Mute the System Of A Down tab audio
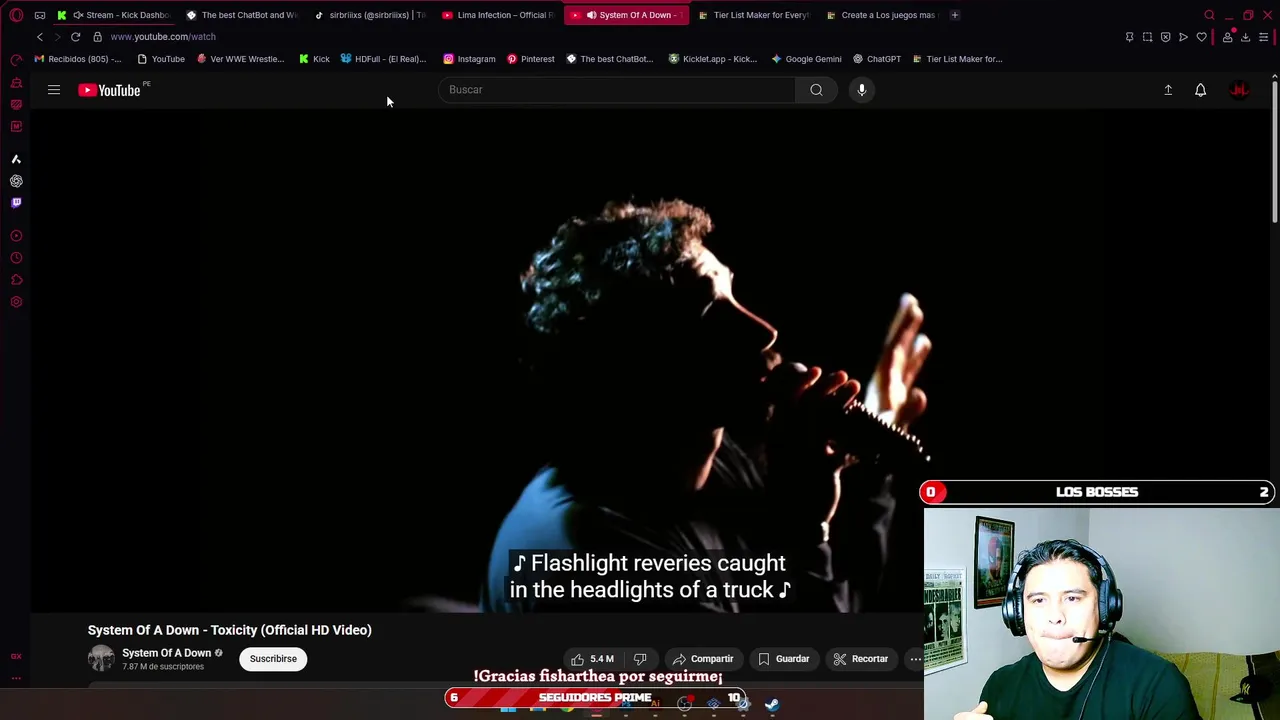The width and height of the screenshot is (1280, 720). [x=591, y=15]
